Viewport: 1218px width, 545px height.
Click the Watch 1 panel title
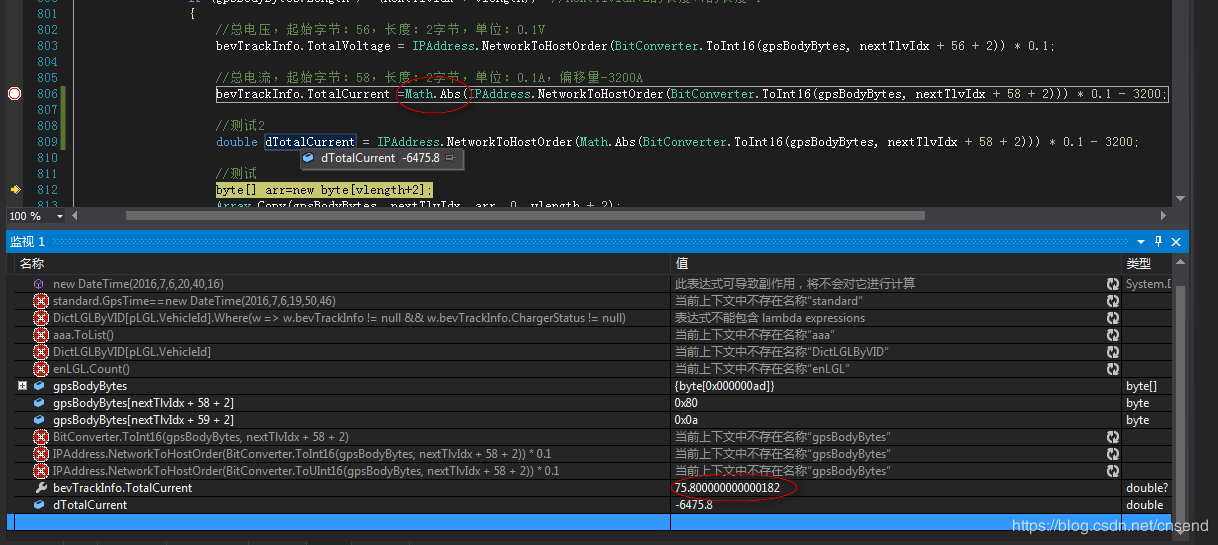point(27,242)
